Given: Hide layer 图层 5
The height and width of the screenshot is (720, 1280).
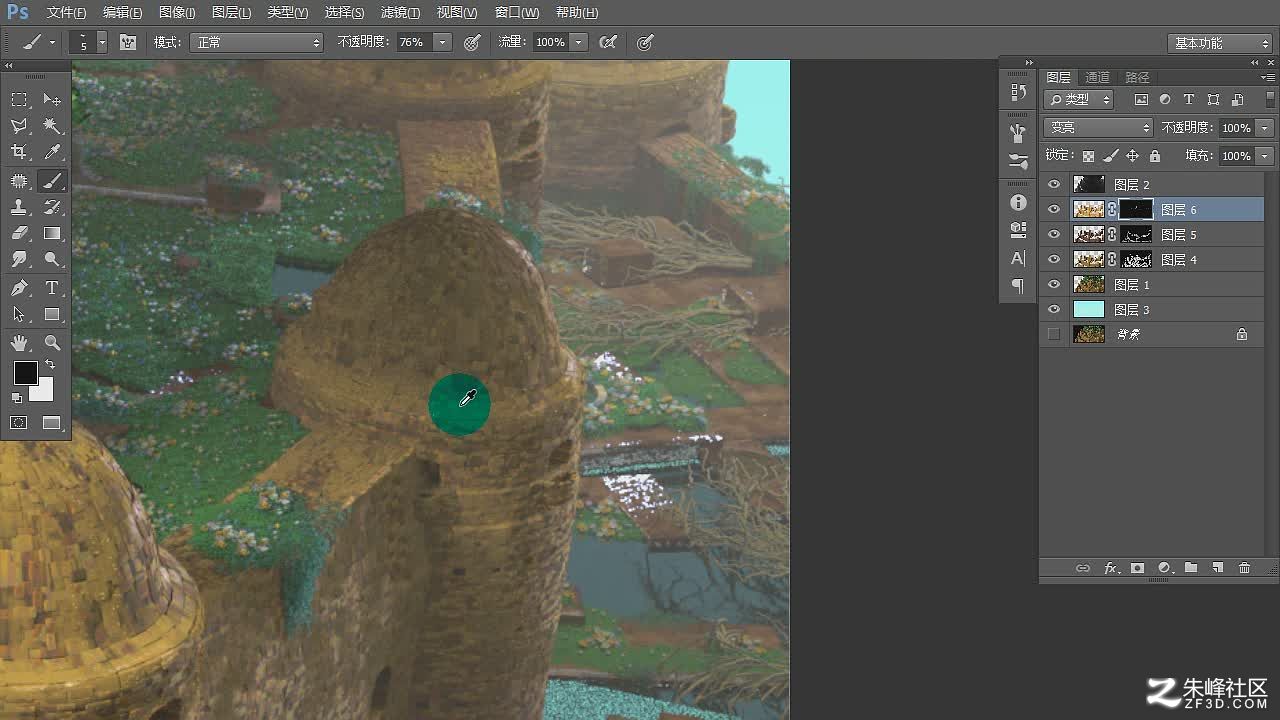Looking at the screenshot, I should (x=1053, y=234).
